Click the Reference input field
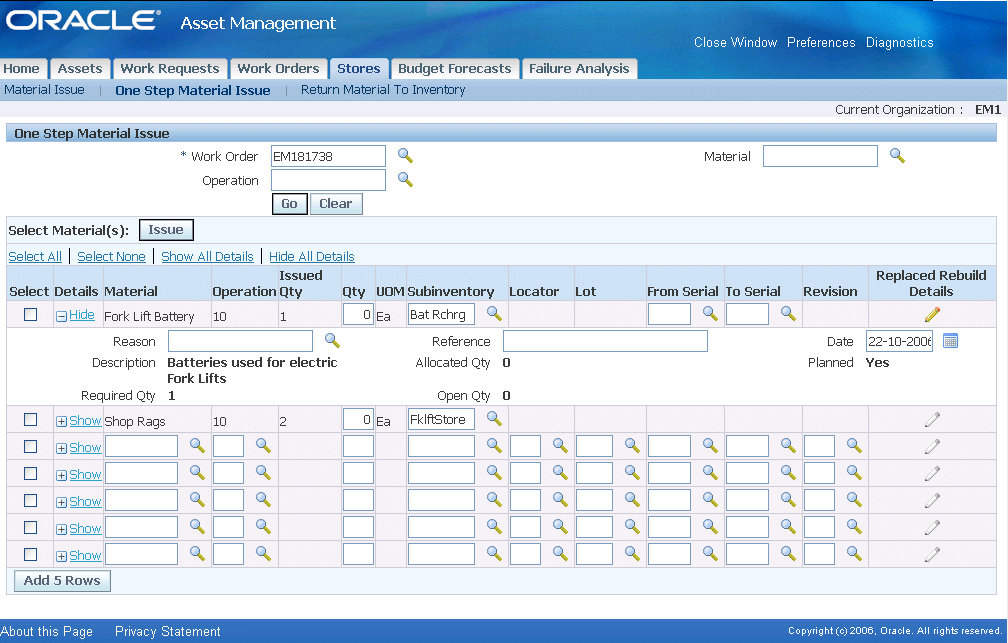This screenshot has height=643, width=1008. tap(605, 341)
